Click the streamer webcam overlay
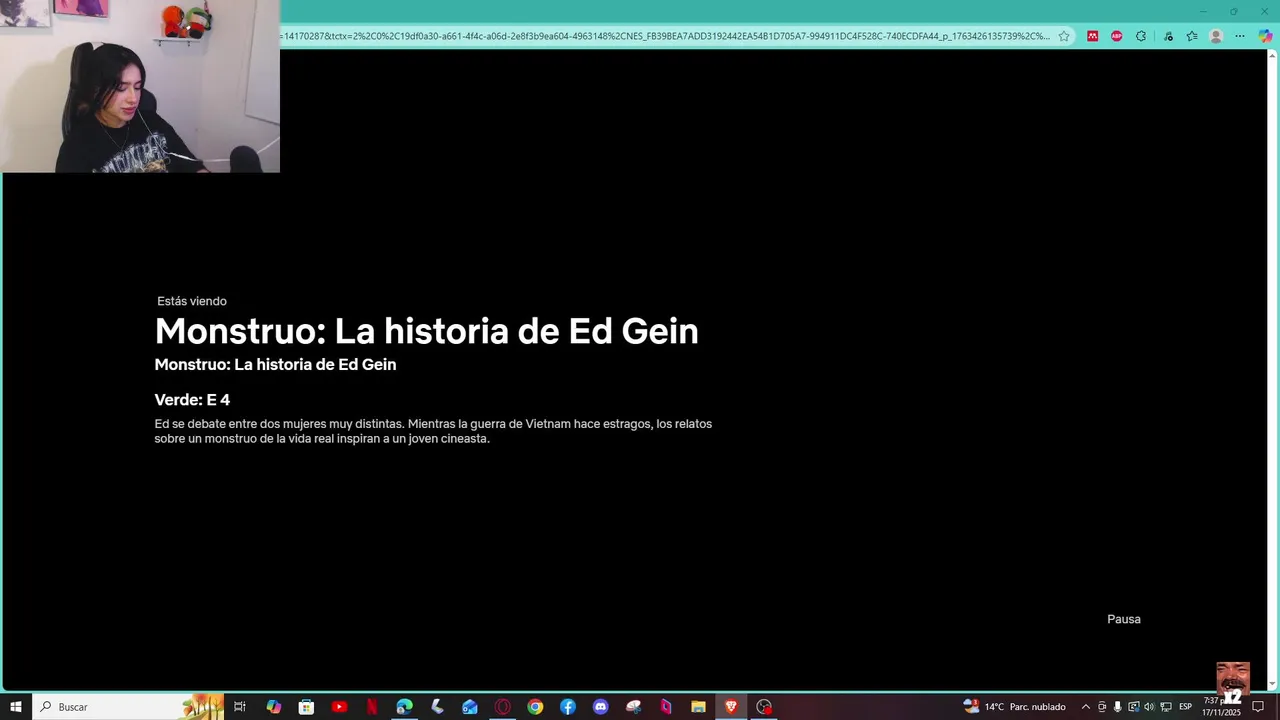The width and height of the screenshot is (1280, 720). [x=140, y=86]
